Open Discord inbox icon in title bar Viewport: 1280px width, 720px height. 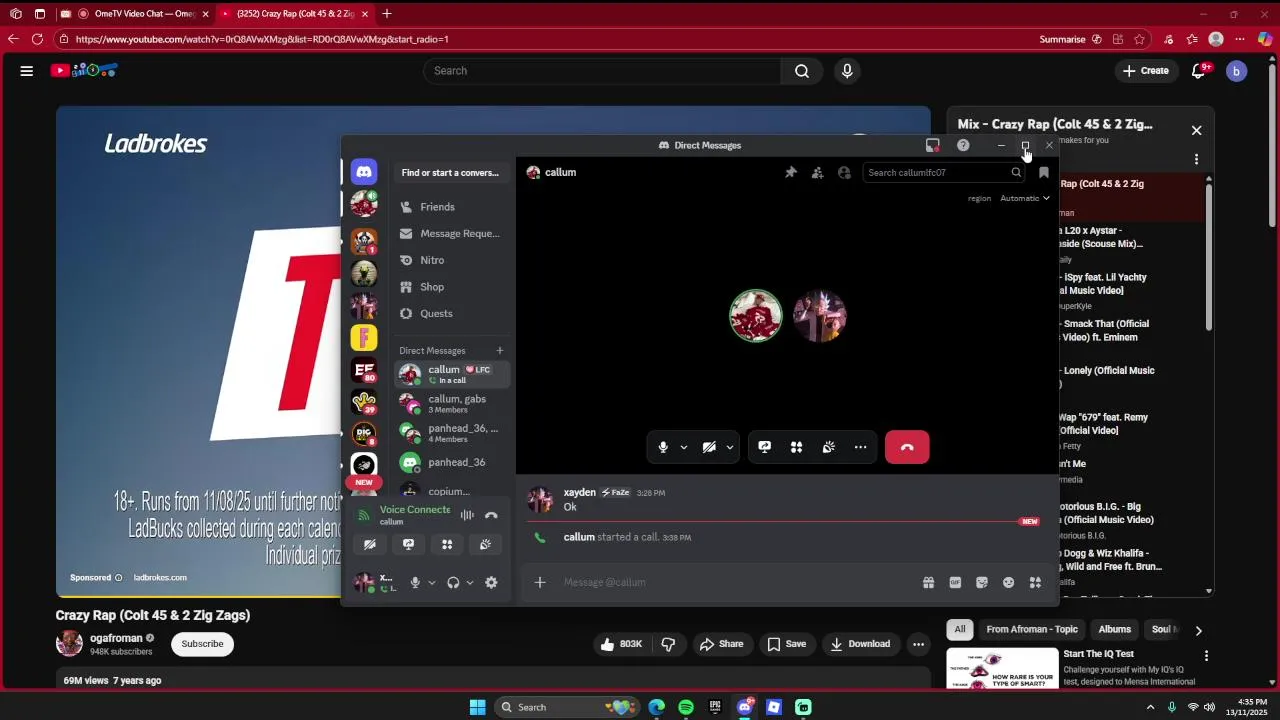coord(932,145)
